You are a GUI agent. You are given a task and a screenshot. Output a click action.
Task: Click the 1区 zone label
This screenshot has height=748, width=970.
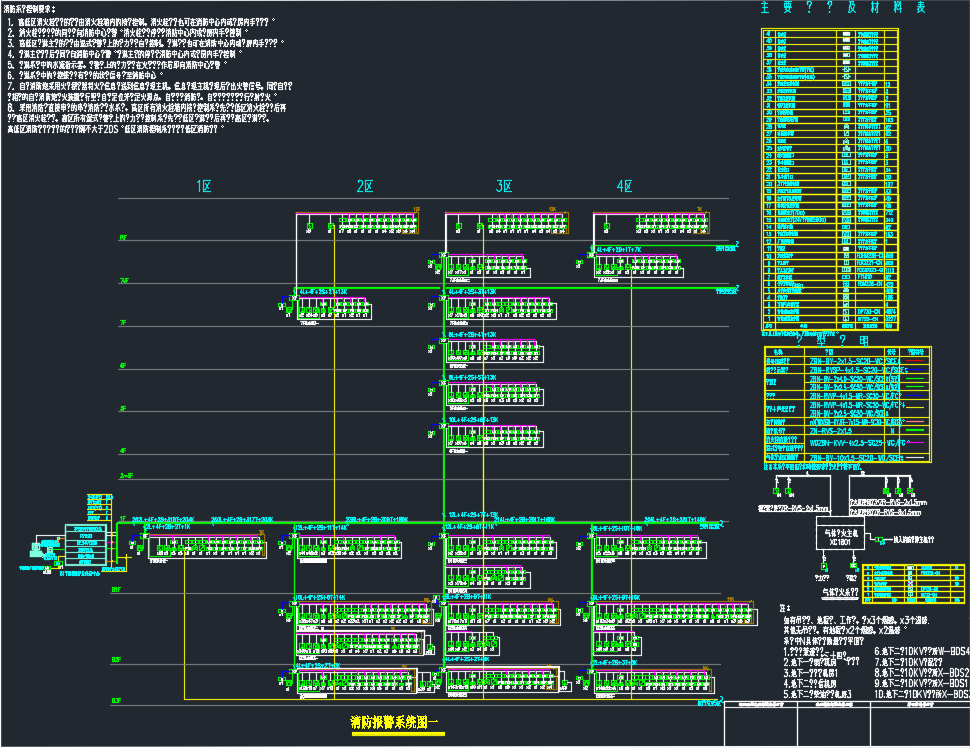click(205, 186)
